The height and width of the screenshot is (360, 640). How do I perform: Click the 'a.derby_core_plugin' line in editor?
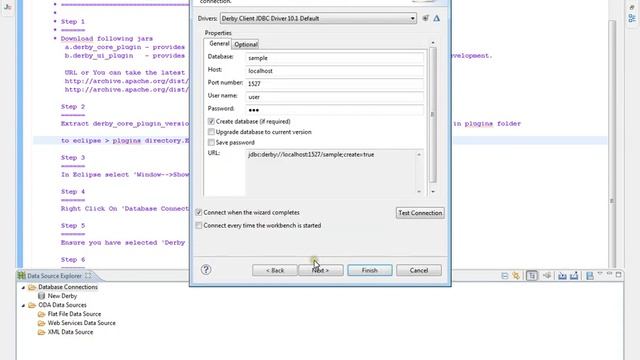[x=125, y=47]
